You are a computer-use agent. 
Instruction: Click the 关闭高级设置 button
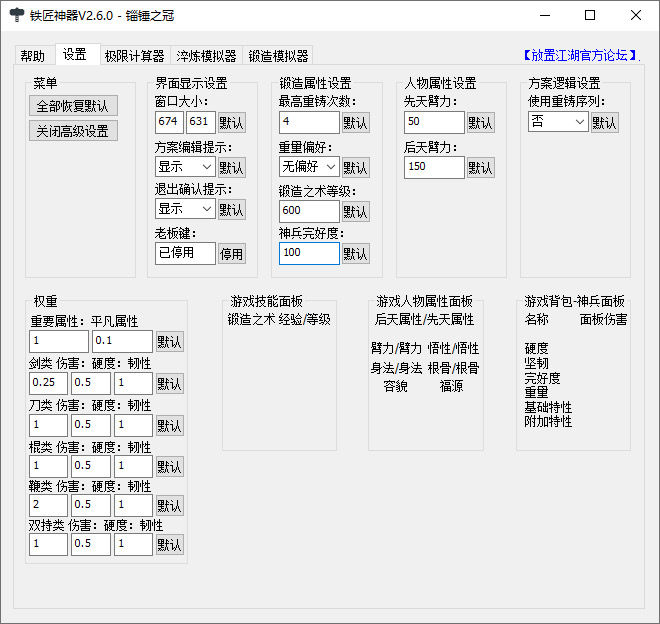73,131
